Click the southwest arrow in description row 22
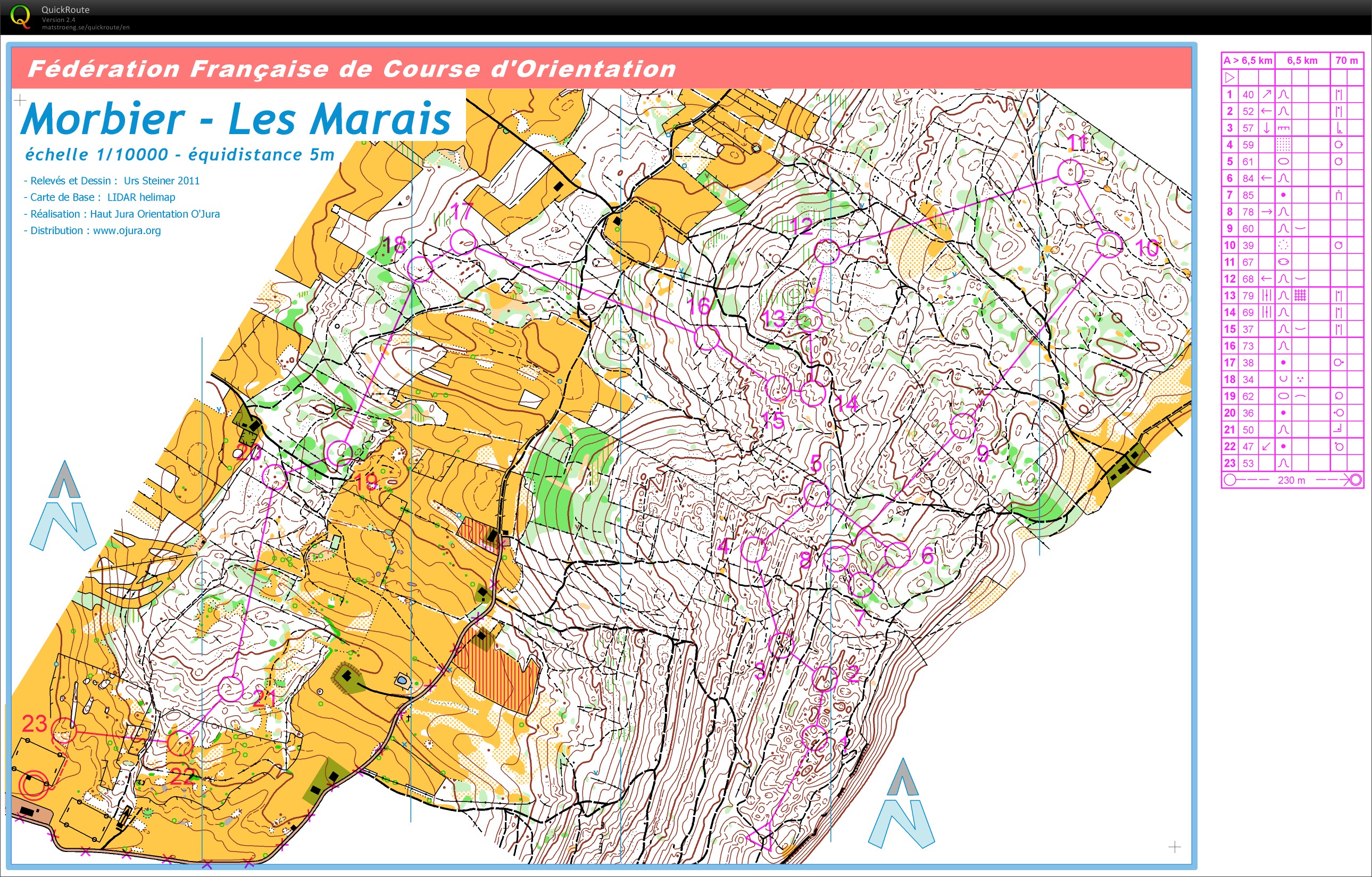1372x877 pixels. pos(1267,446)
